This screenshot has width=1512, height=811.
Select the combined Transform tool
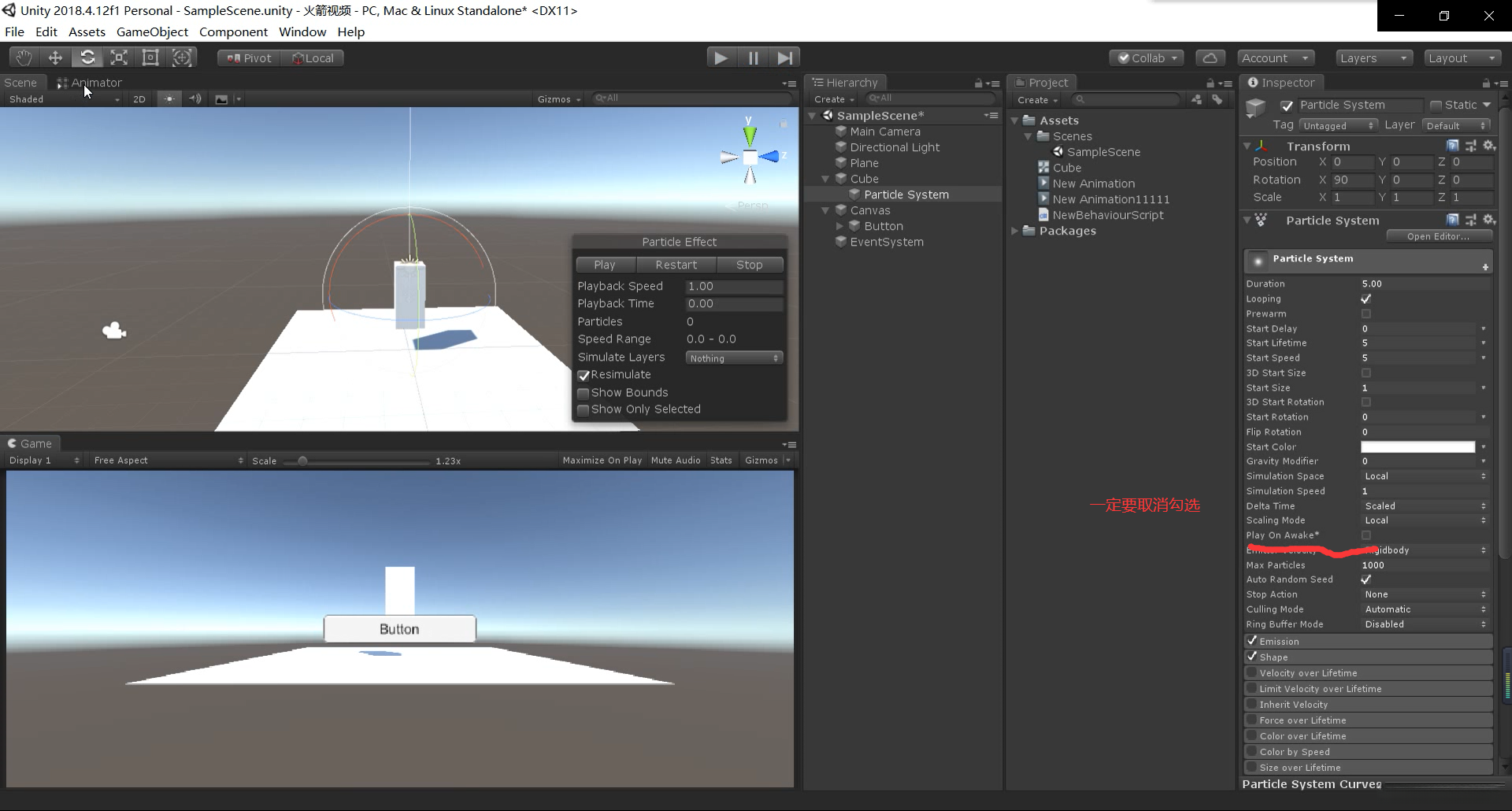click(182, 57)
